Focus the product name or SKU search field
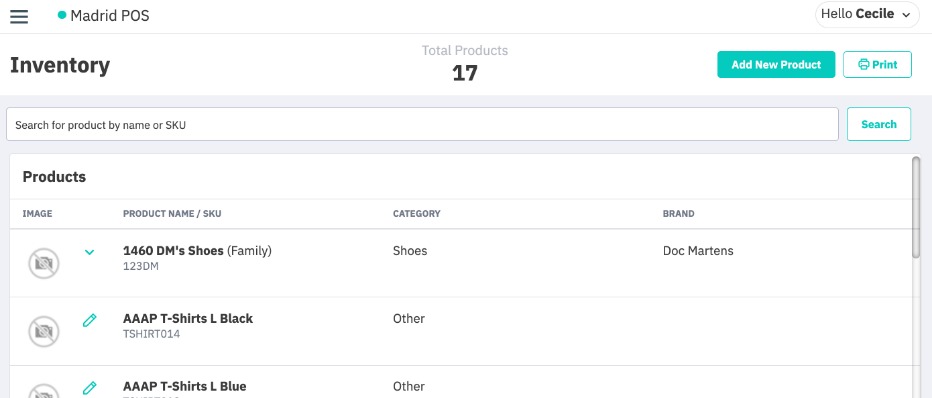 tap(422, 124)
